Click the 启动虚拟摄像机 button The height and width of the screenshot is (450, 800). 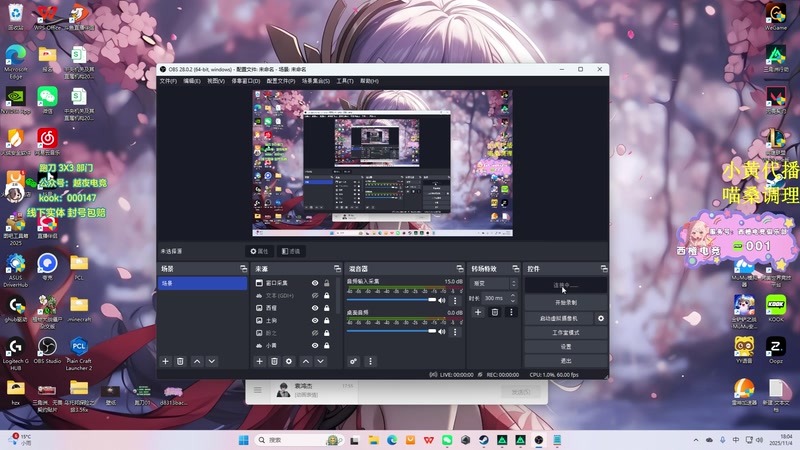coord(559,318)
